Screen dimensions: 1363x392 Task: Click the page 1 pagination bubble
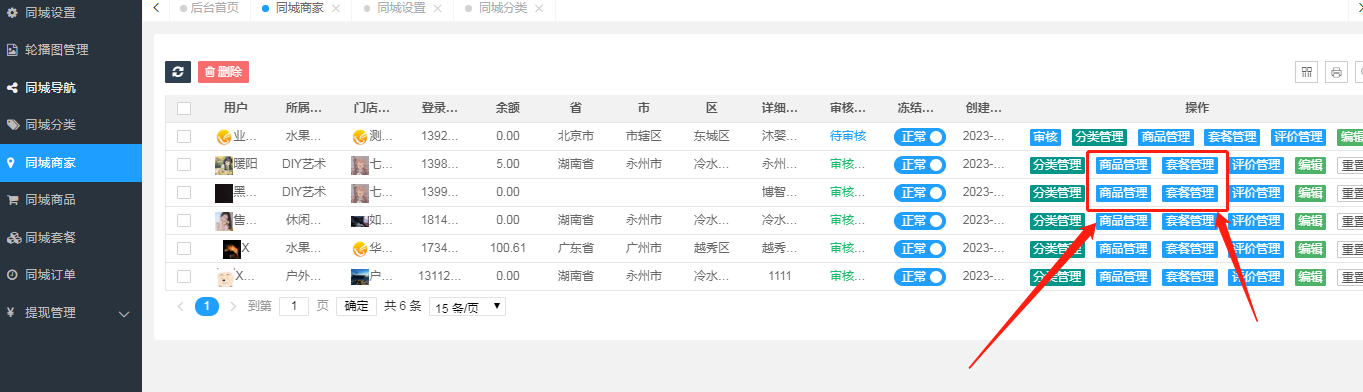click(207, 307)
